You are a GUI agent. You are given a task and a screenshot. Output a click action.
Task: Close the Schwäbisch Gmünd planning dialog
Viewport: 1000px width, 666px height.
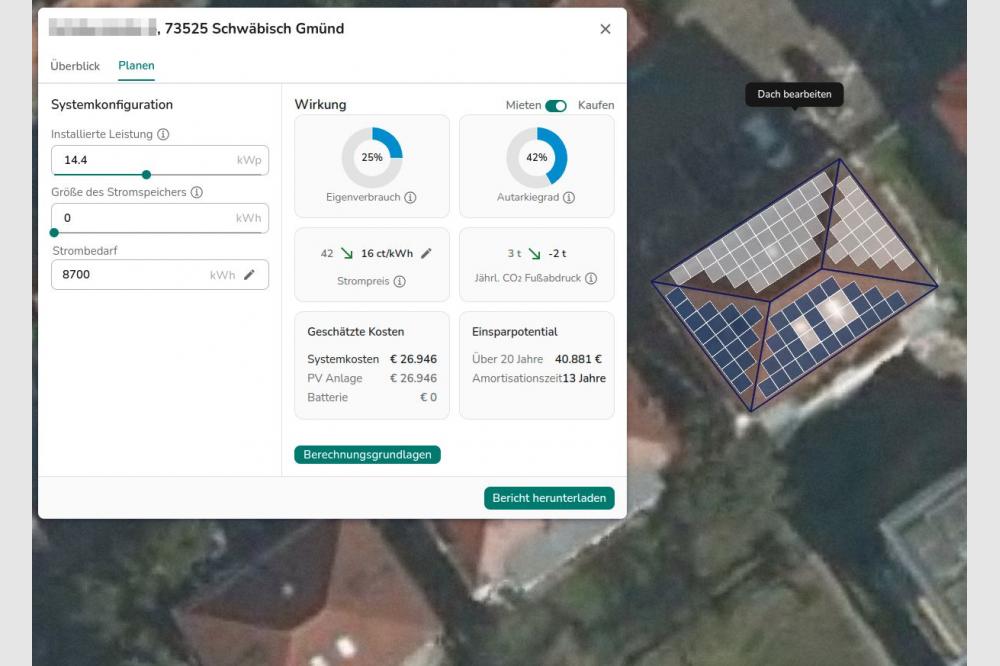605,29
